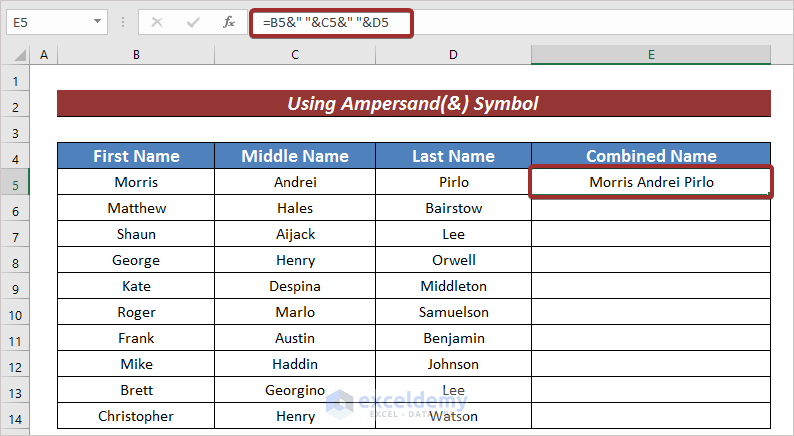Select column E header
The image size is (794, 436).
[651, 55]
